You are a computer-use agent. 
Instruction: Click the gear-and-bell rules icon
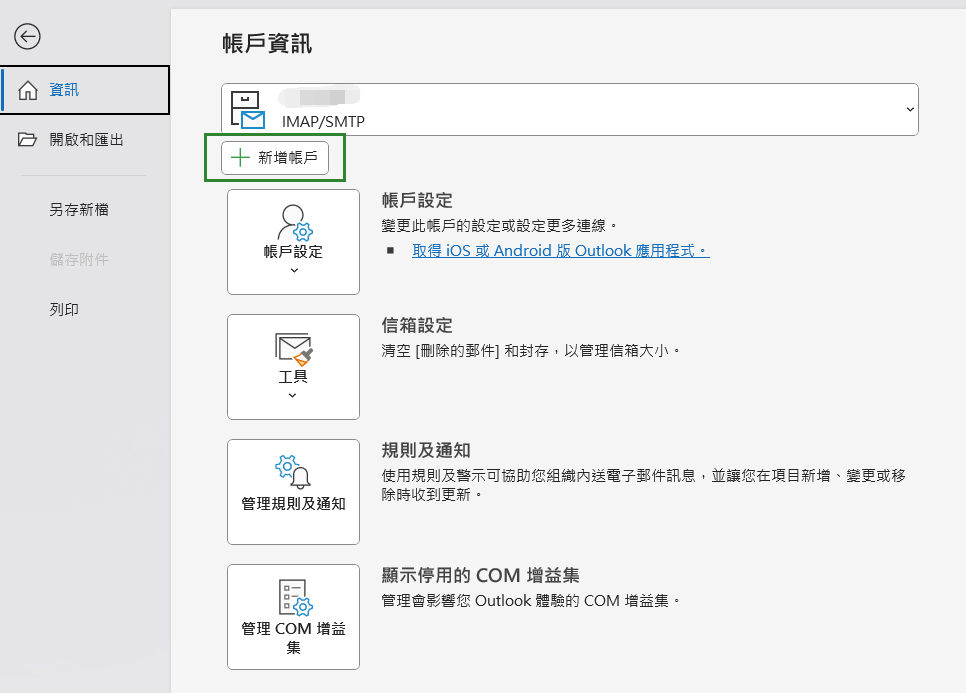[x=294, y=472]
